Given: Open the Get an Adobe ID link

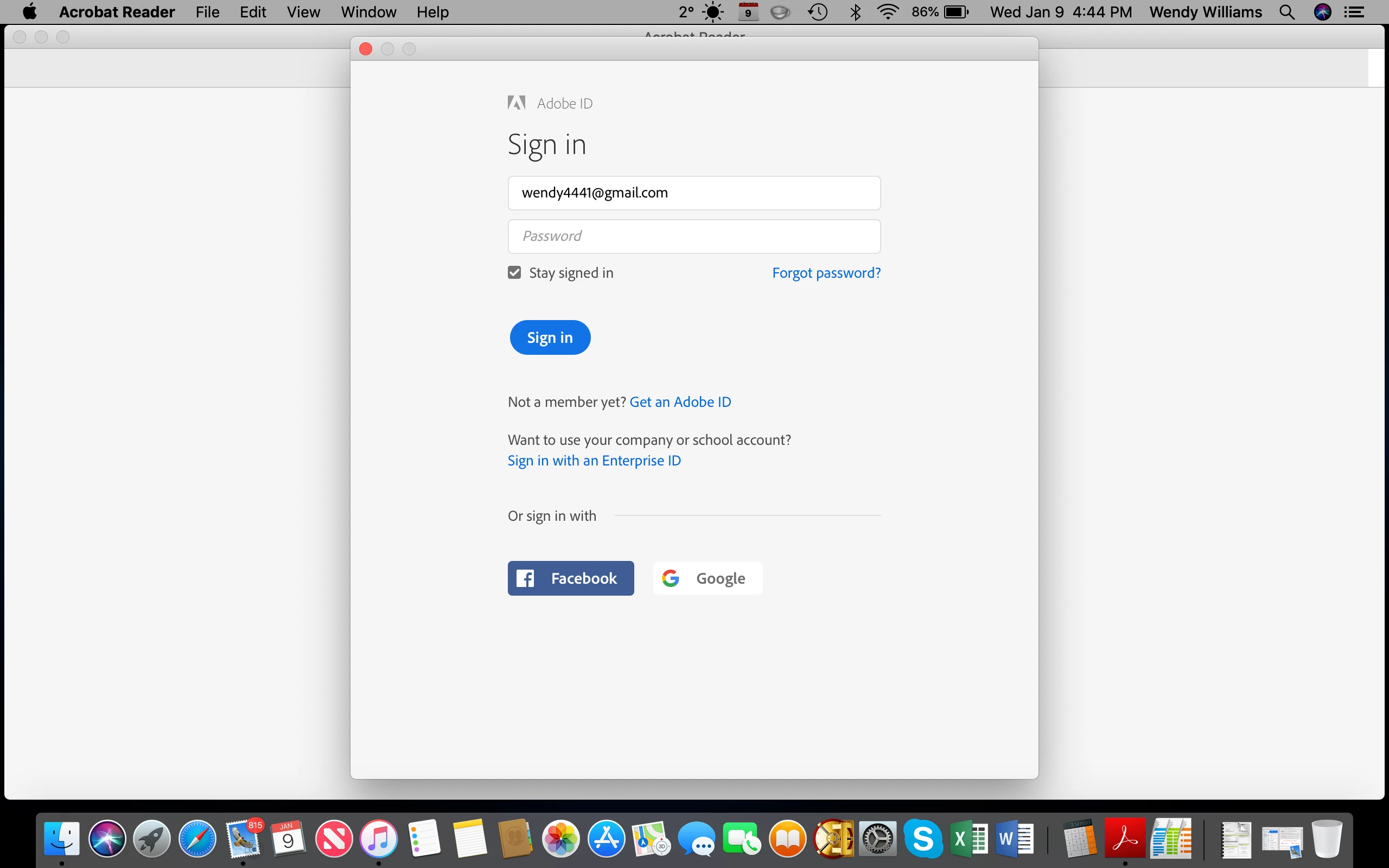Looking at the screenshot, I should click(680, 402).
